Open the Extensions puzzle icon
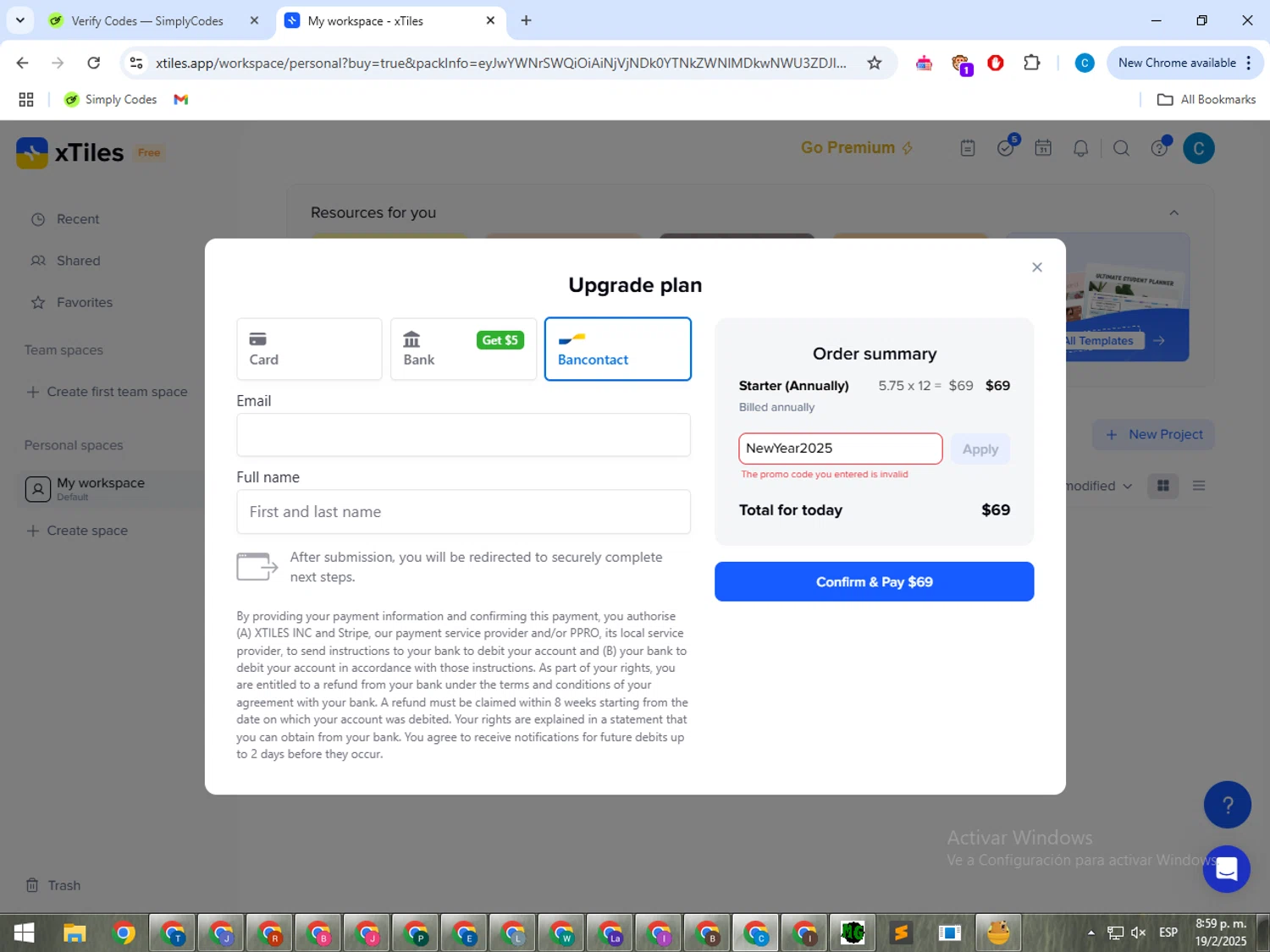The width and height of the screenshot is (1270, 952). click(x=1031, y=63)
